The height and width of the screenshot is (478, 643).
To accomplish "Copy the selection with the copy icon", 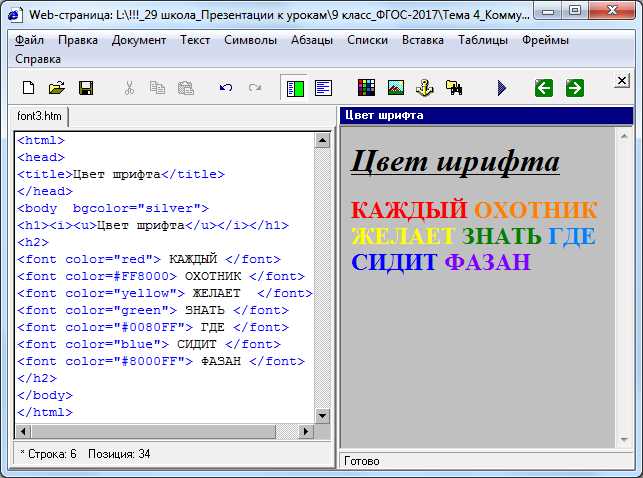I will (x=157, y=88).
